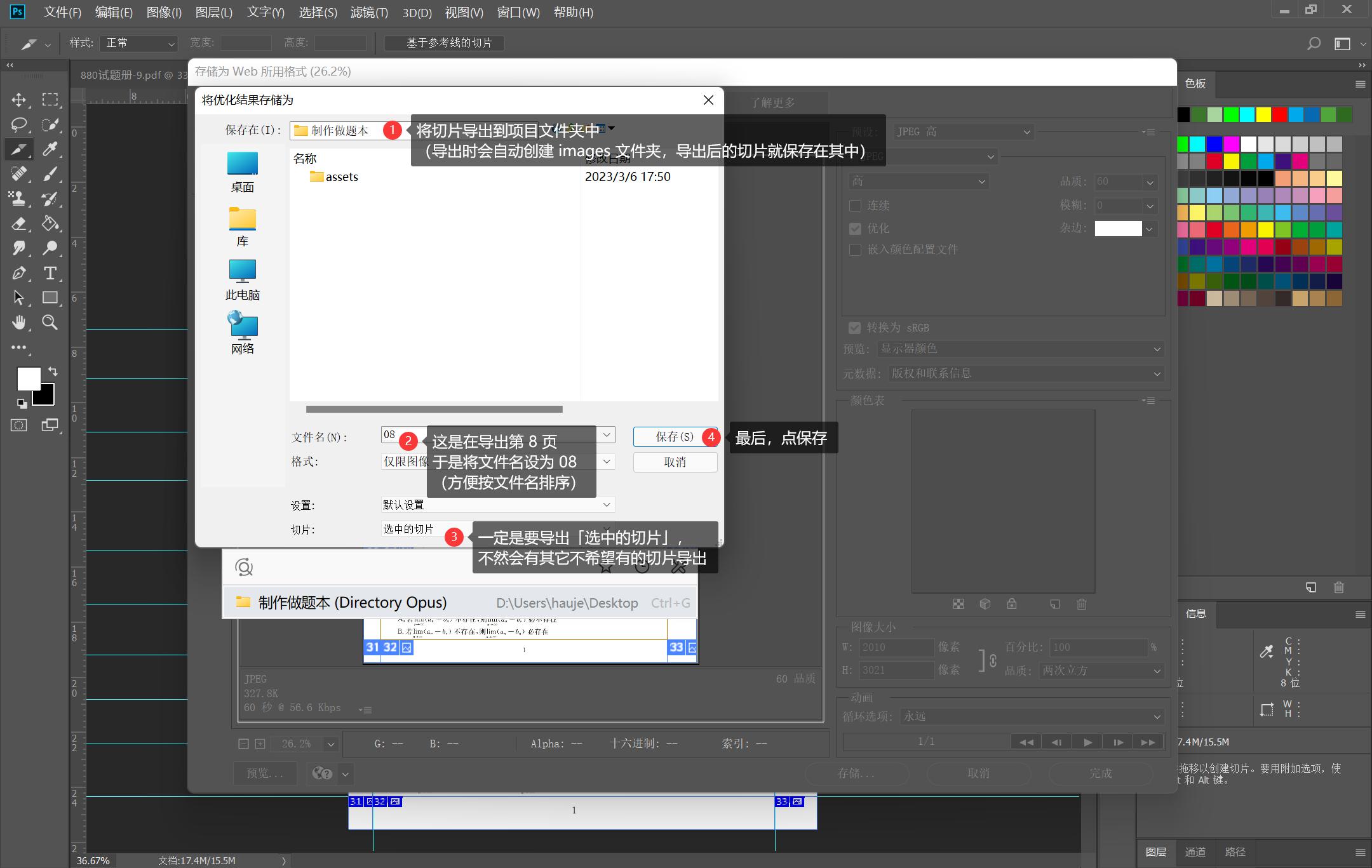Select the Pen tool

18,273
